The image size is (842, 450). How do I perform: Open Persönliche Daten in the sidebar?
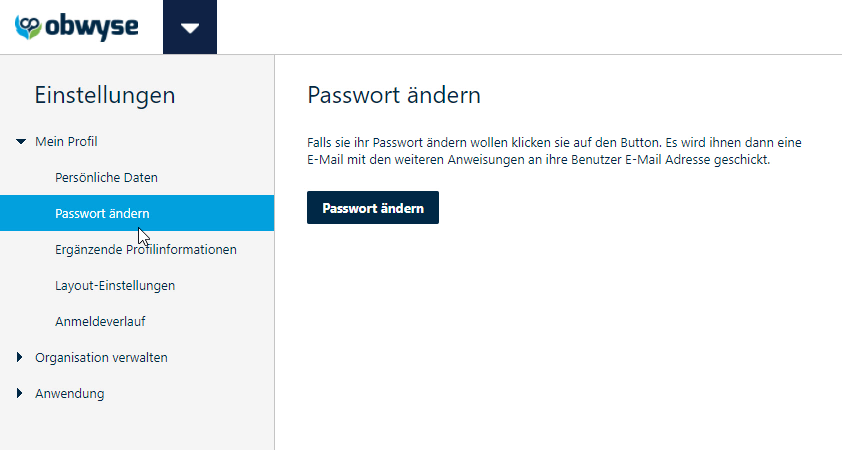106,178
